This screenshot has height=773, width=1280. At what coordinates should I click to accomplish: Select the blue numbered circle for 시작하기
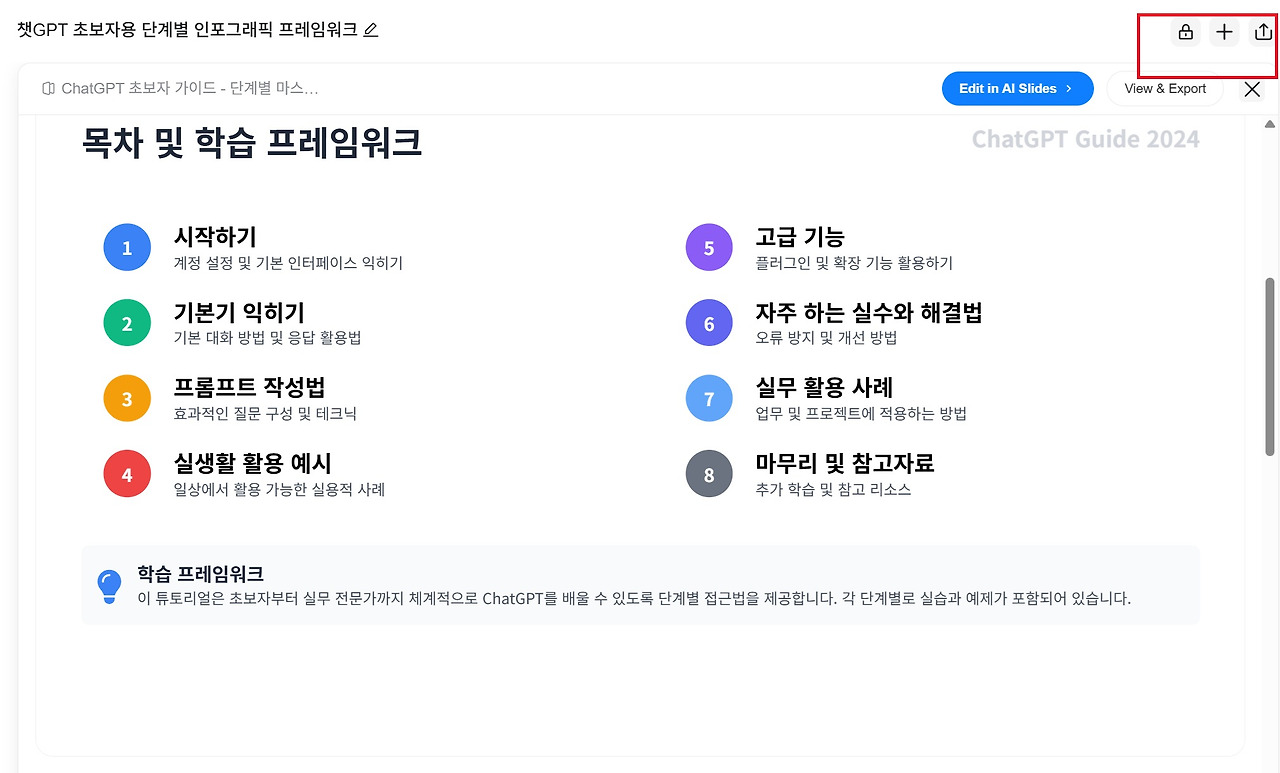pyautogui.click(x=127, y=247)
